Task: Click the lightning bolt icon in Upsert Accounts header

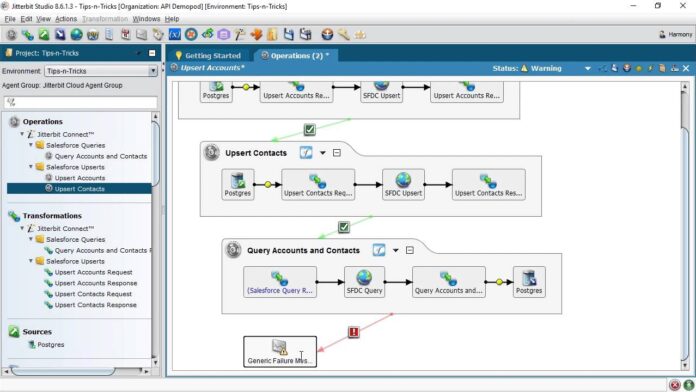Action: click(650, 68)
